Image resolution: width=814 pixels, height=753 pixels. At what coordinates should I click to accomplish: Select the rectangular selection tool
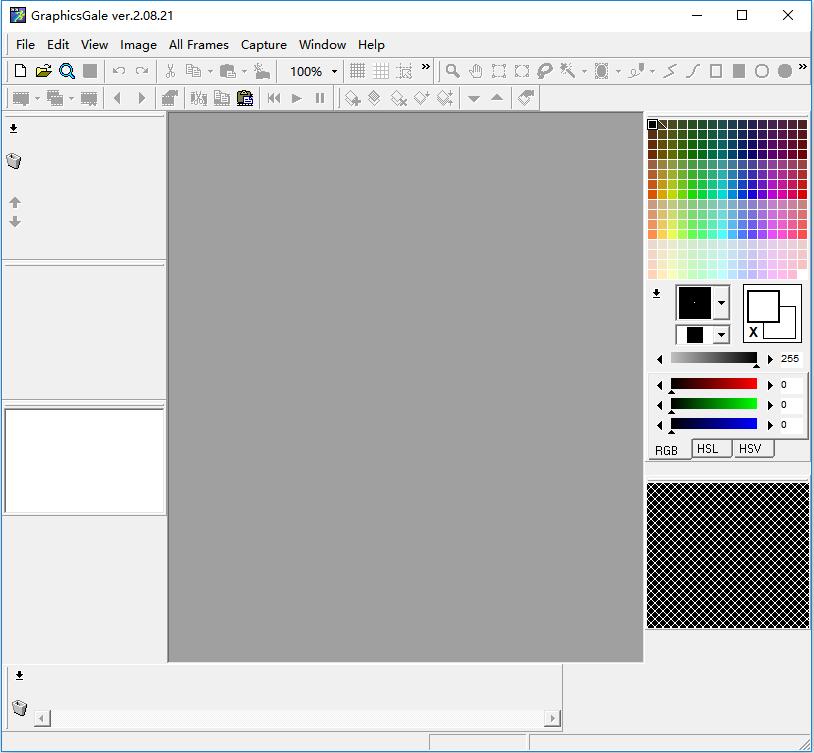[x=498, y=71]
